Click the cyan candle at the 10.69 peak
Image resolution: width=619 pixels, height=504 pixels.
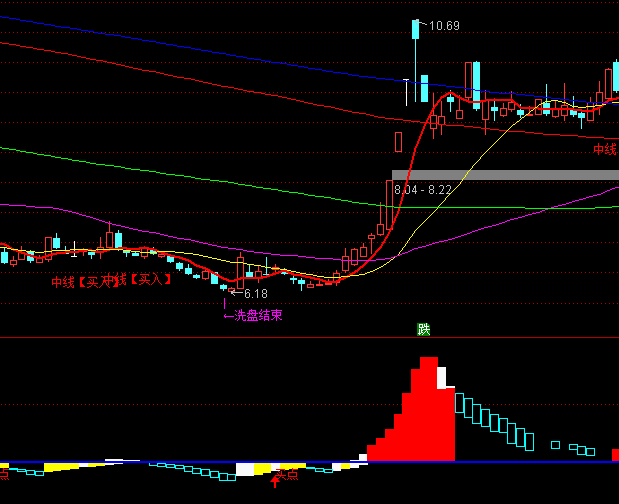pos(414,31)
